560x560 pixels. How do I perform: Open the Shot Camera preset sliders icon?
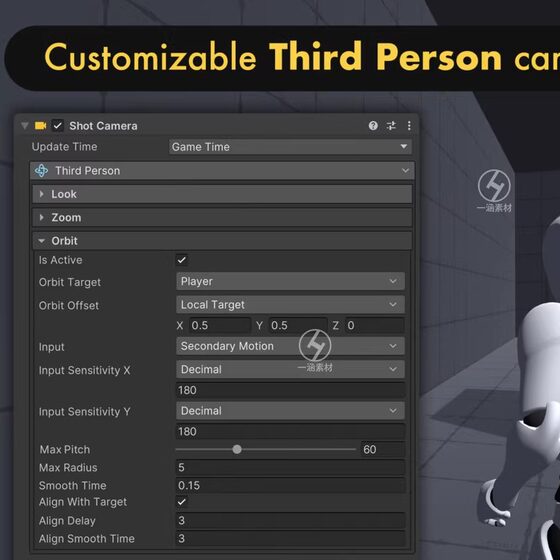coord(391,126)
